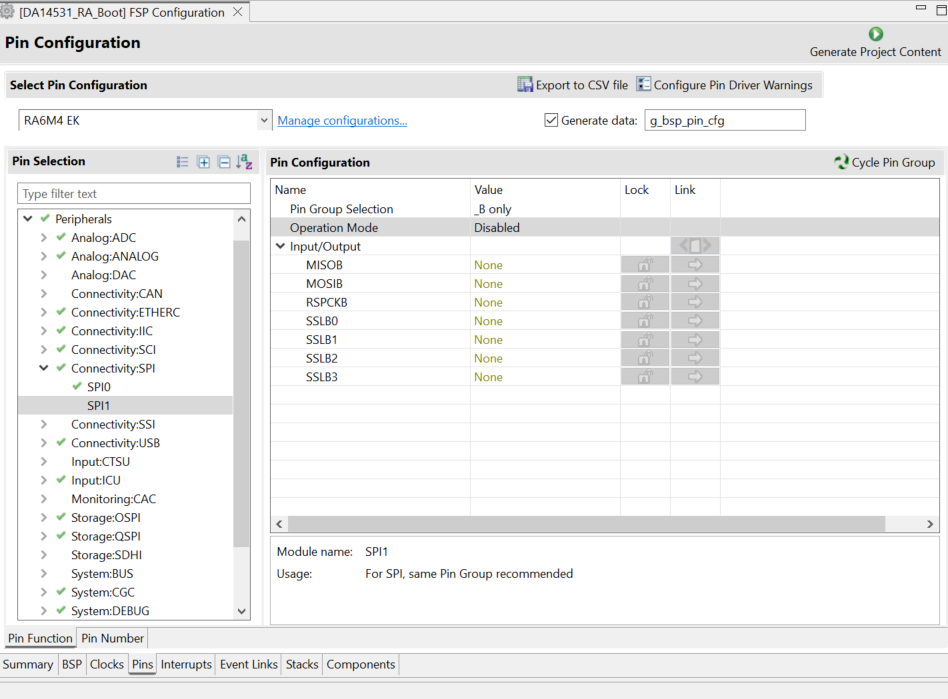Click the Generate Project Content green icon
The height and width of the screenshot is (699, 948).
point(875,34)
